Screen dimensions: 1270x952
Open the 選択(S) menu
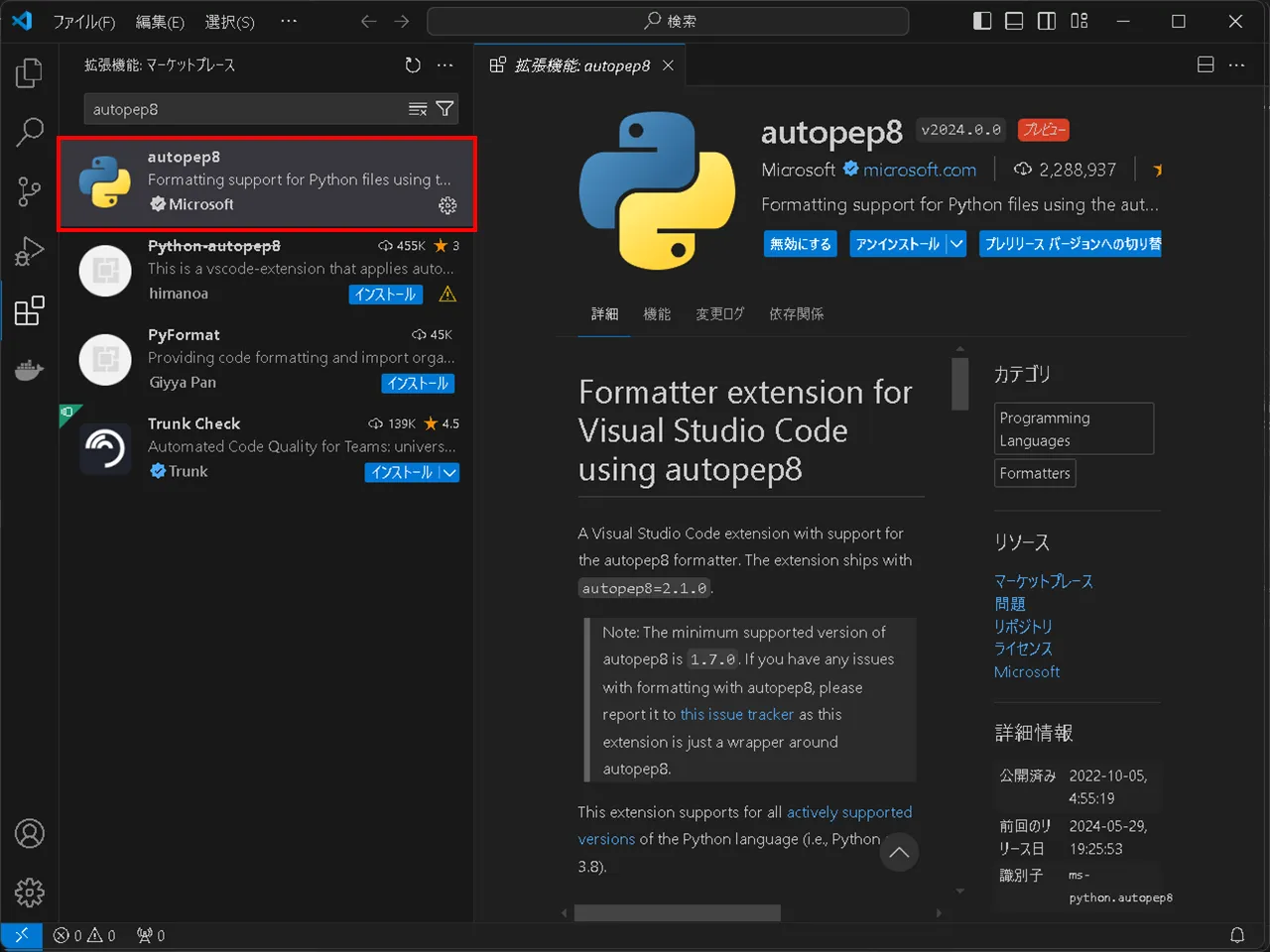click(x=229, y=22)
